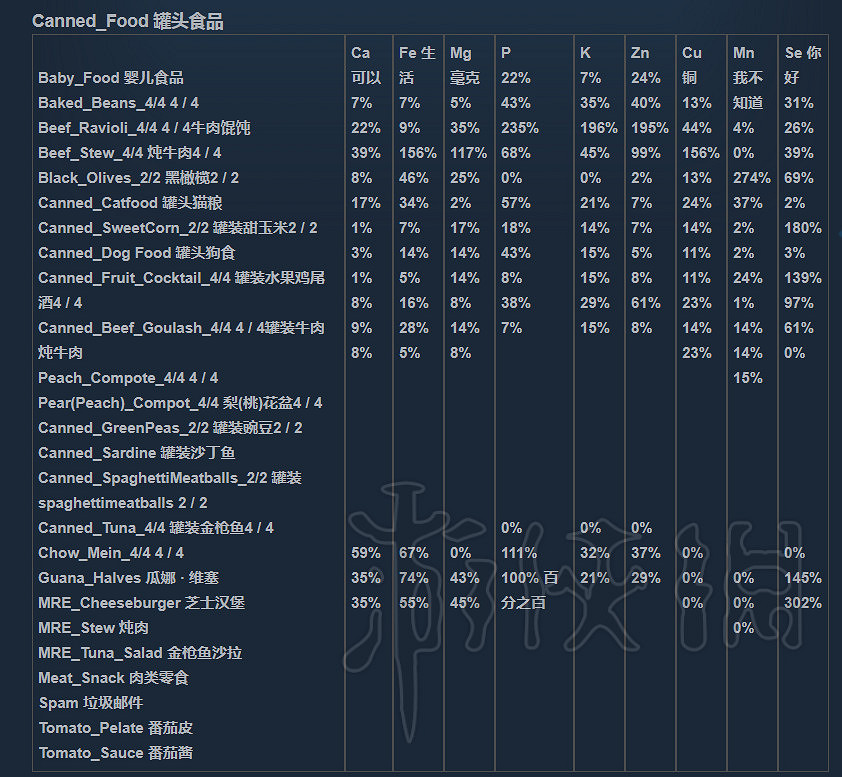Click the Peach_Compote row label
The height and width of the screenshot is (777, 842).
pos(127,378)
